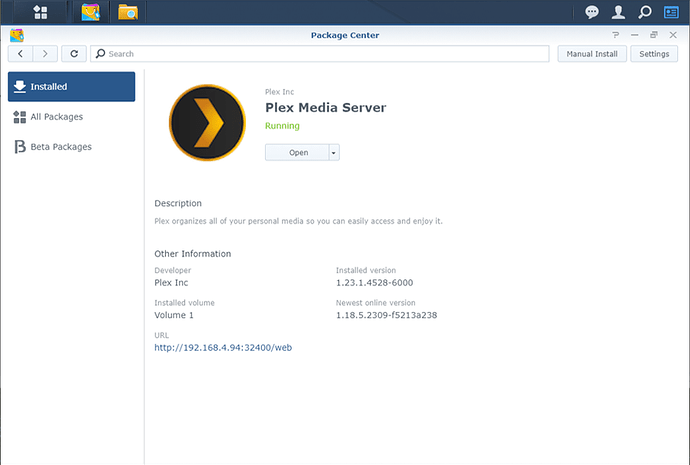Close the Package Center window
The height and width of the screenshot is (465, 690).
[x=673, y=35]
